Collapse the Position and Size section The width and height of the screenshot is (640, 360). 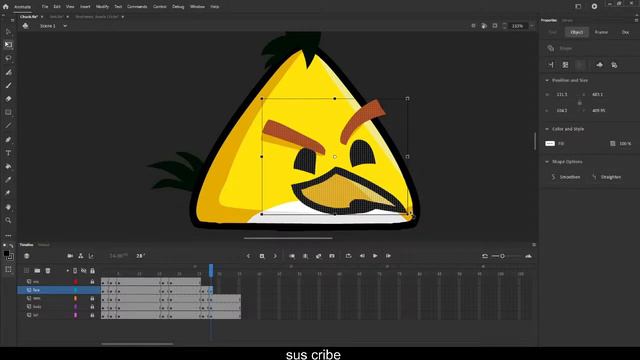click(x=547, y=80)
